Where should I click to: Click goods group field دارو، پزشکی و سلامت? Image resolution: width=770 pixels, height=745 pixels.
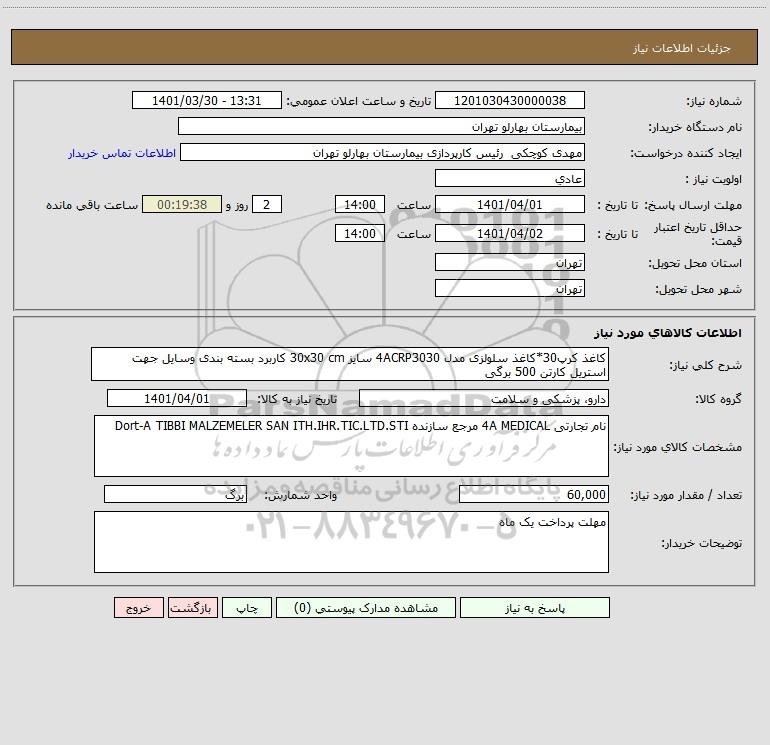pyautogui.click(x=484, y=399)
